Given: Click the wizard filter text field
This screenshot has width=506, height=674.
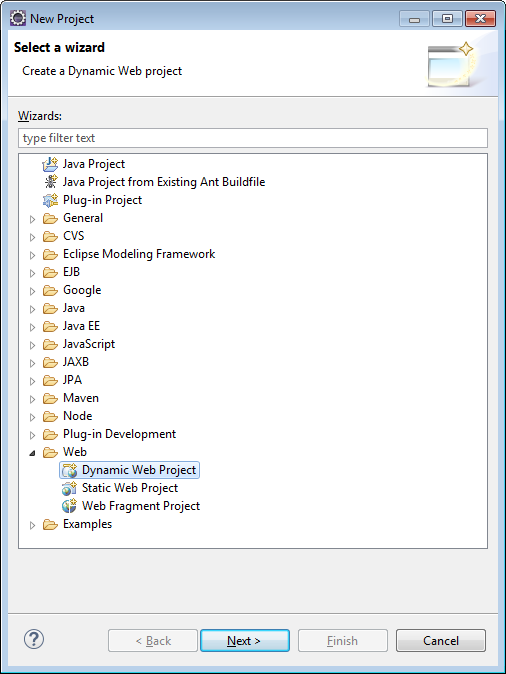Looking at the screenshot, I should coord(253,138).
